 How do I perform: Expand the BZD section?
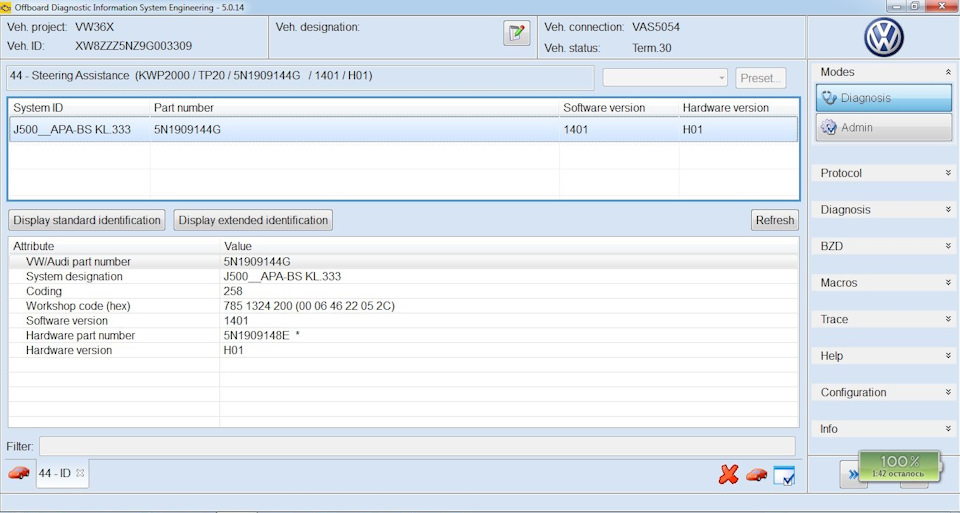pyautogui.click(x=948, y=246)
